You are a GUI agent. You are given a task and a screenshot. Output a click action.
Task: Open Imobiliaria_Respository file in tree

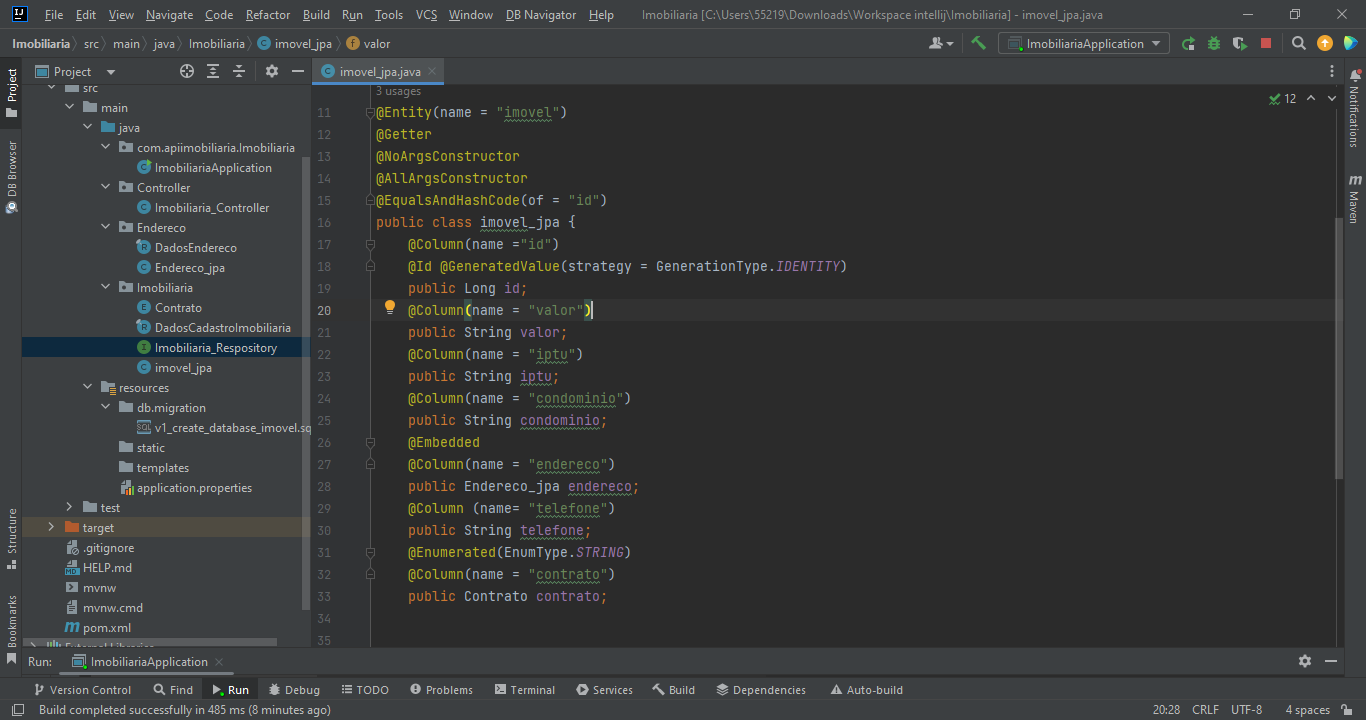click(x=215, y=348)
